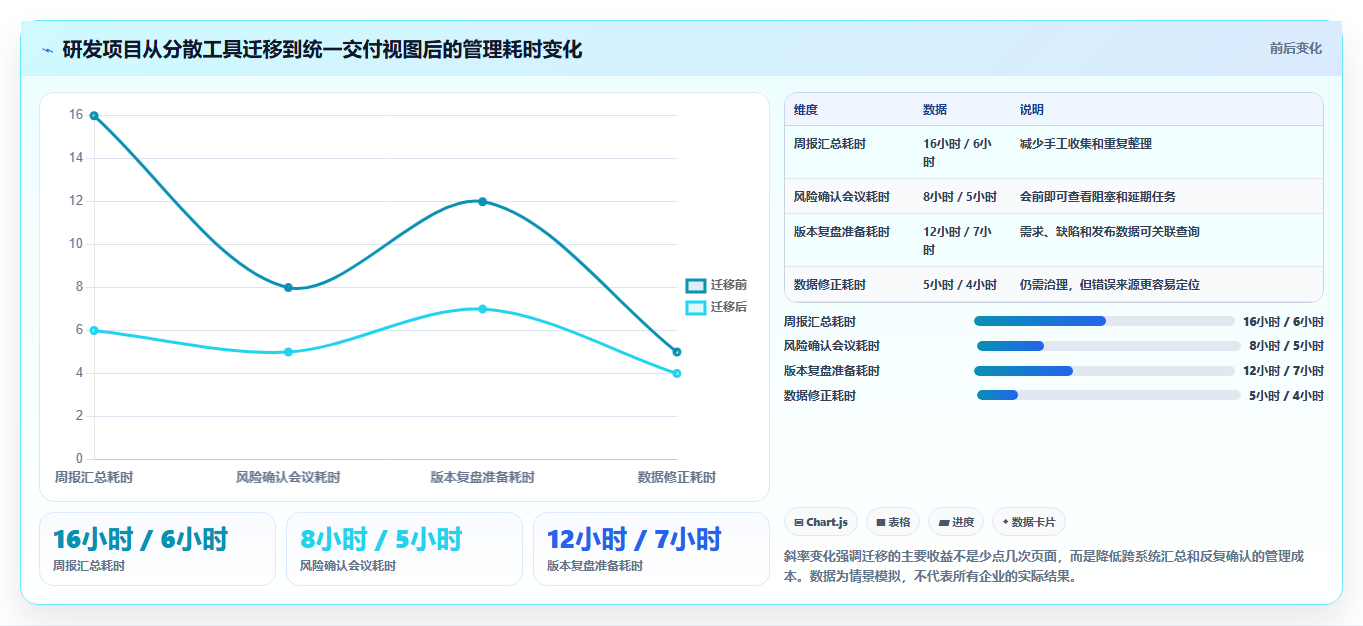The height and width of the screenshot is (626, 1363).
Task: Click the 迁移前 point at 风险确认会议耗时 (8)
Action: pyautogui.click(x=288, y=288)
